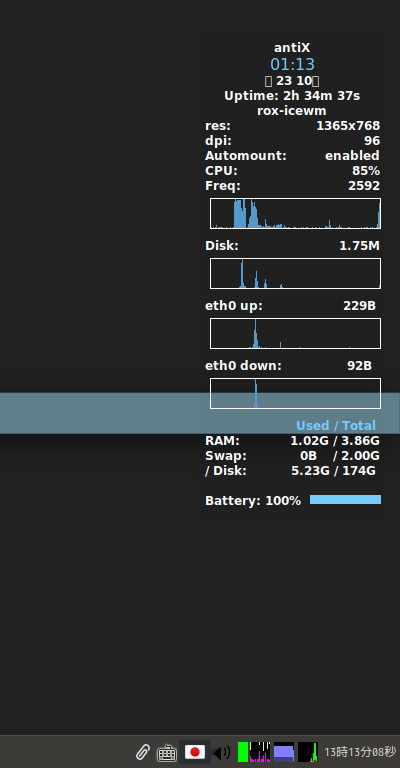The image size is (400, 768).
Task: Open the Japanese flag keyboard layout indicator
Action: tap(195, 752)
